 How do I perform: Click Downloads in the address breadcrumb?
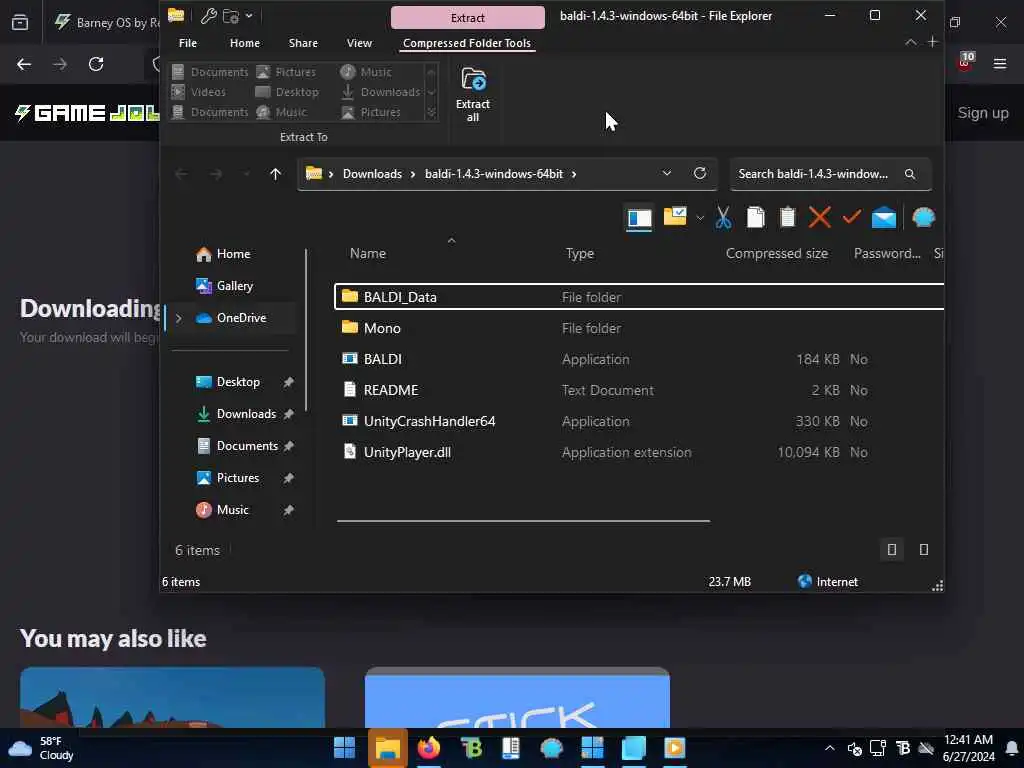click(372, 174)
